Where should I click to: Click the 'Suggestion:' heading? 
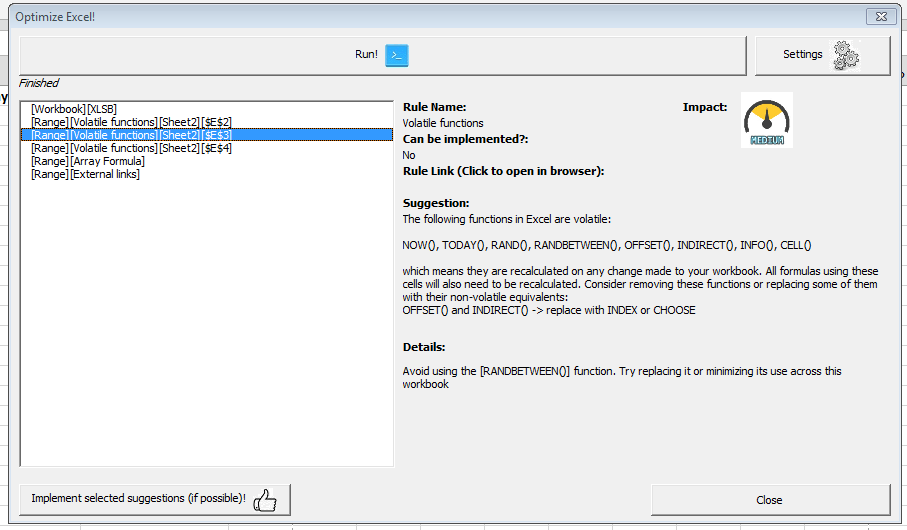coord(436,203)
